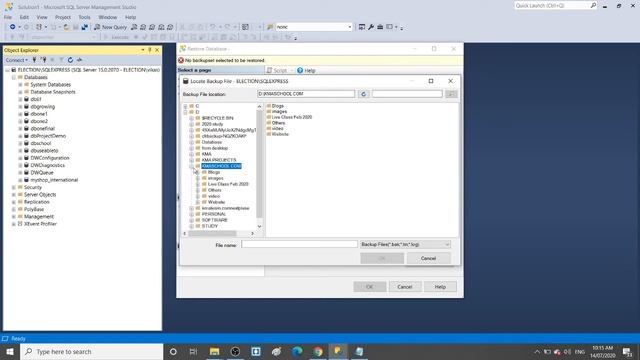Open the File menu
This screenshot has width=640, height=360.
click(8, 17)
